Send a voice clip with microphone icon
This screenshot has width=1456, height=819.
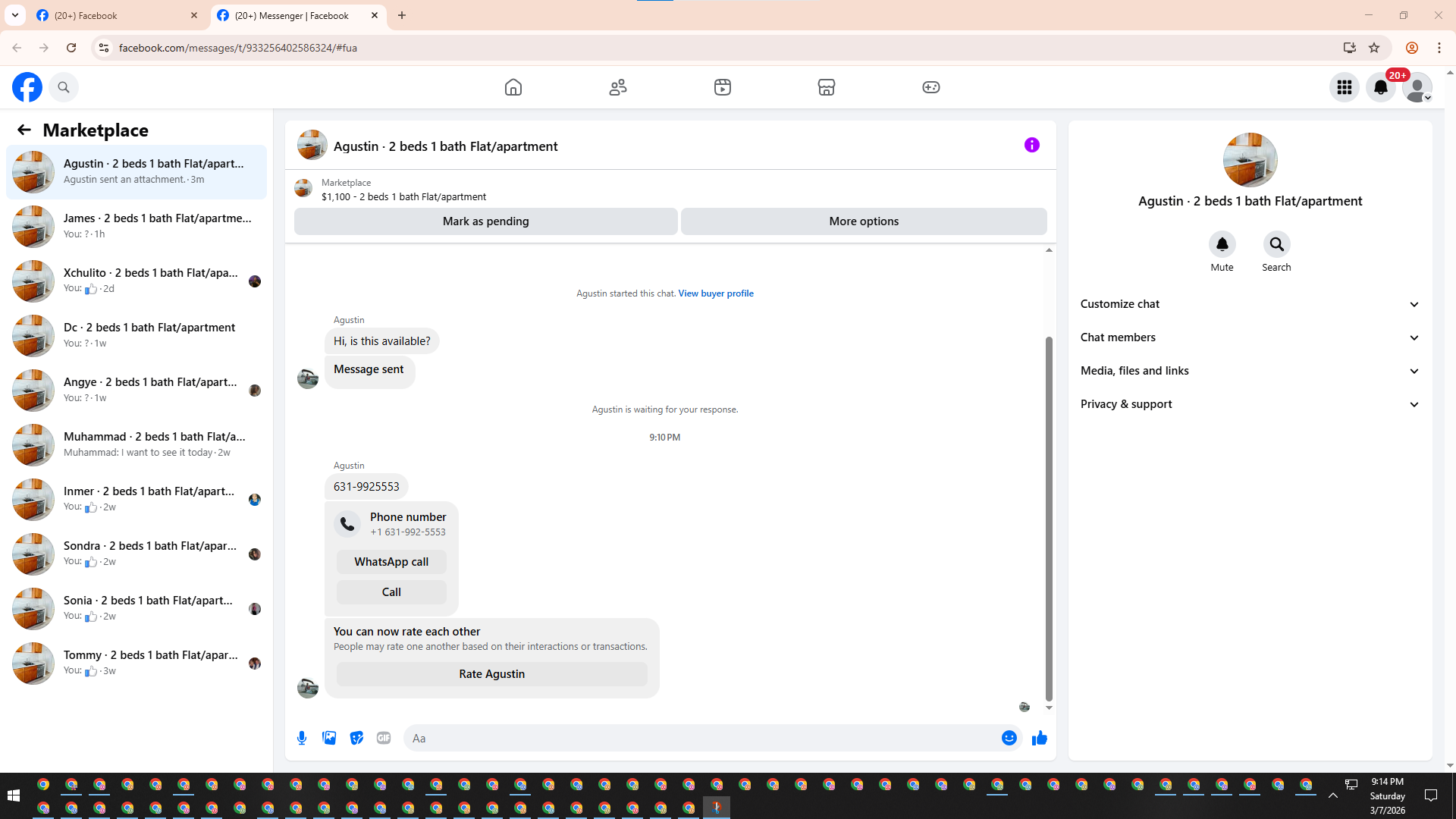point(302,738)
